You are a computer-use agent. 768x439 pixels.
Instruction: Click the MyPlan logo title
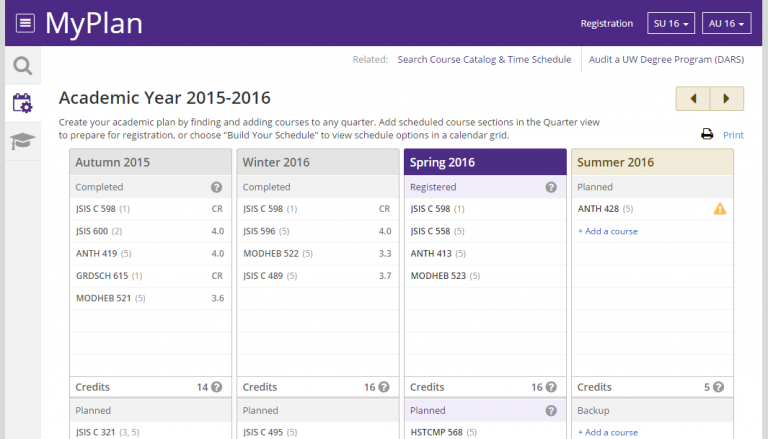pos(94,23)
